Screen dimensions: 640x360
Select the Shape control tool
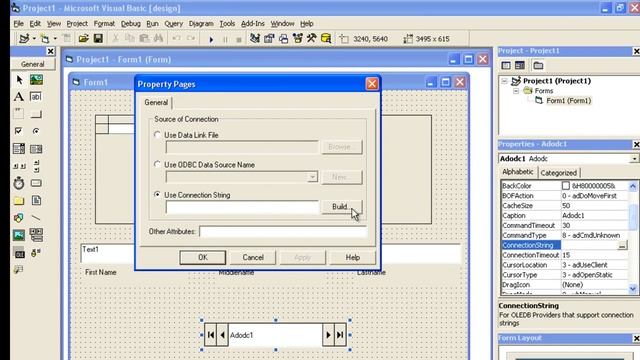pos(19,218)
